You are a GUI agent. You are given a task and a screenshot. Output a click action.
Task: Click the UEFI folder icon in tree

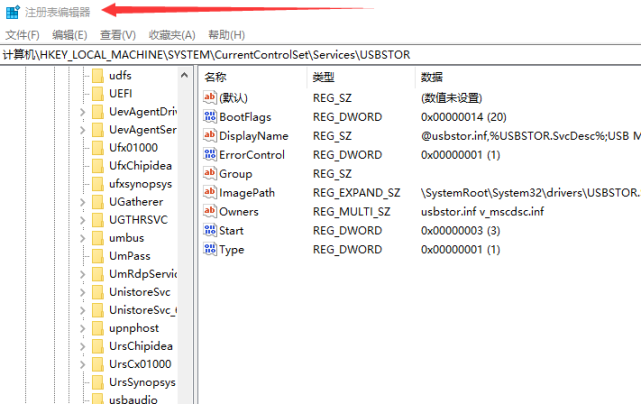coord(97,93)
